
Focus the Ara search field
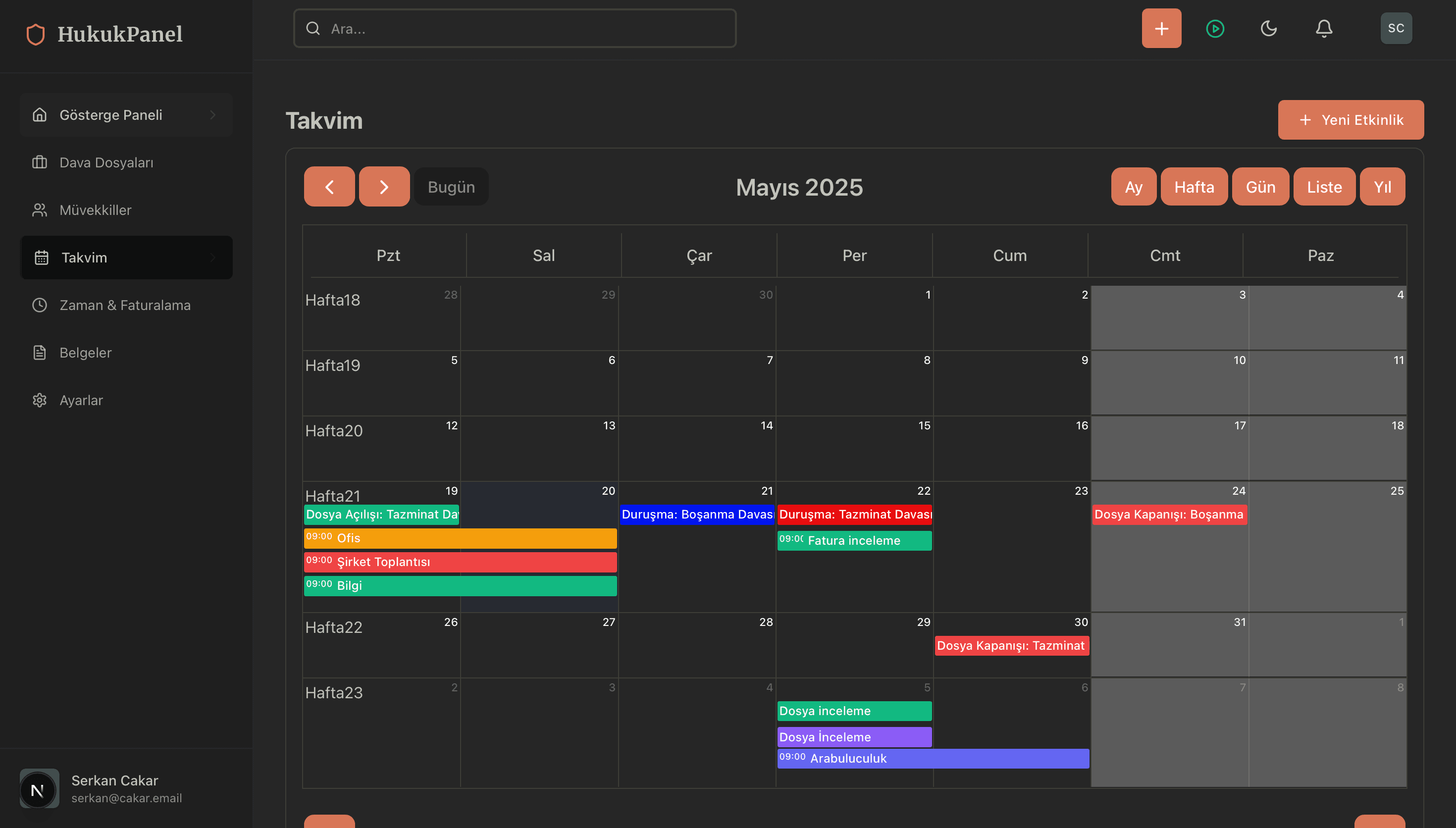515,28
